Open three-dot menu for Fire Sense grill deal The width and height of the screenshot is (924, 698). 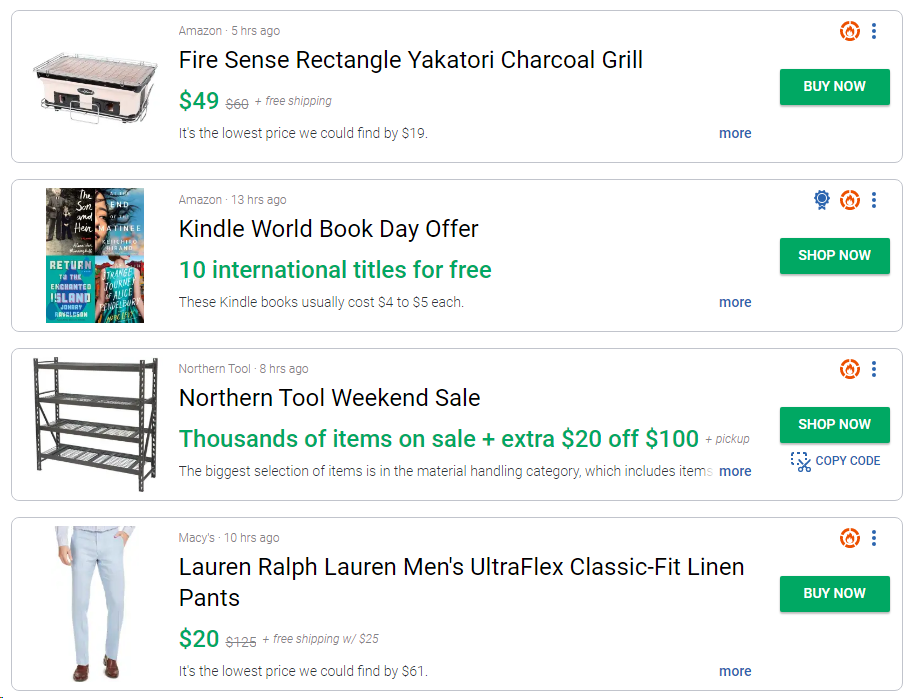coord(874,32)
